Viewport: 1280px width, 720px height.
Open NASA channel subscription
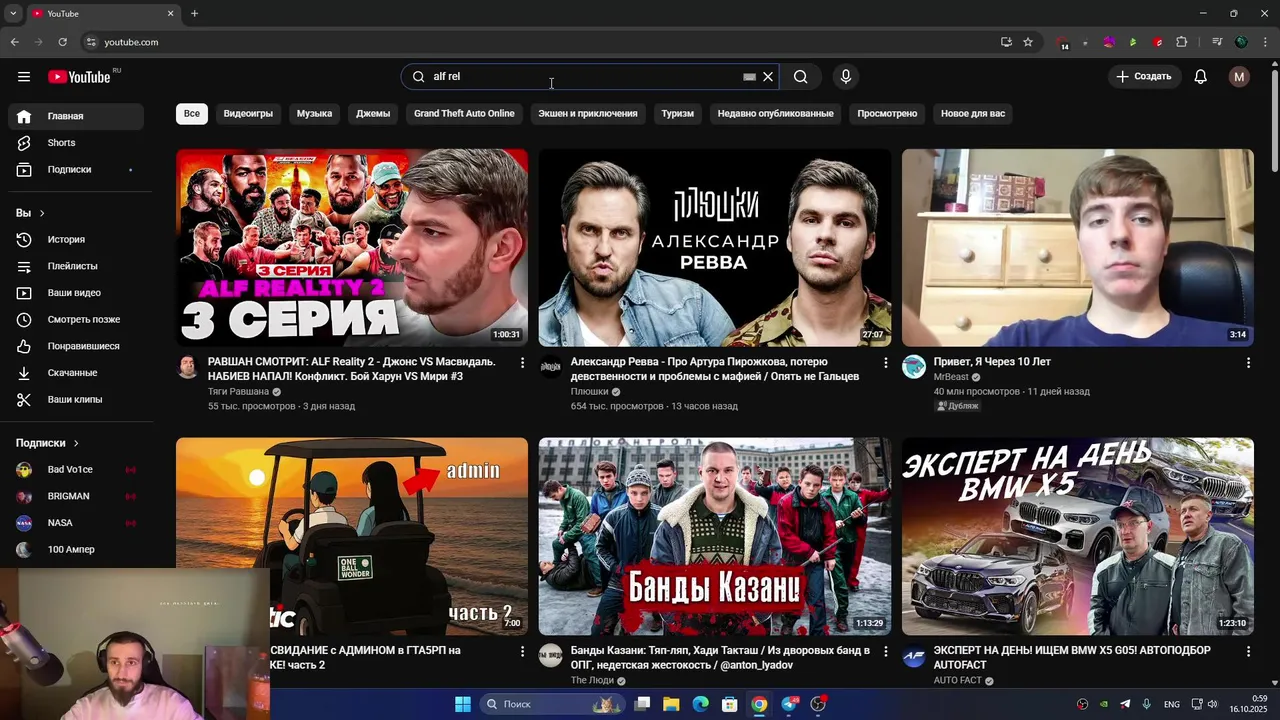point(76,523)
